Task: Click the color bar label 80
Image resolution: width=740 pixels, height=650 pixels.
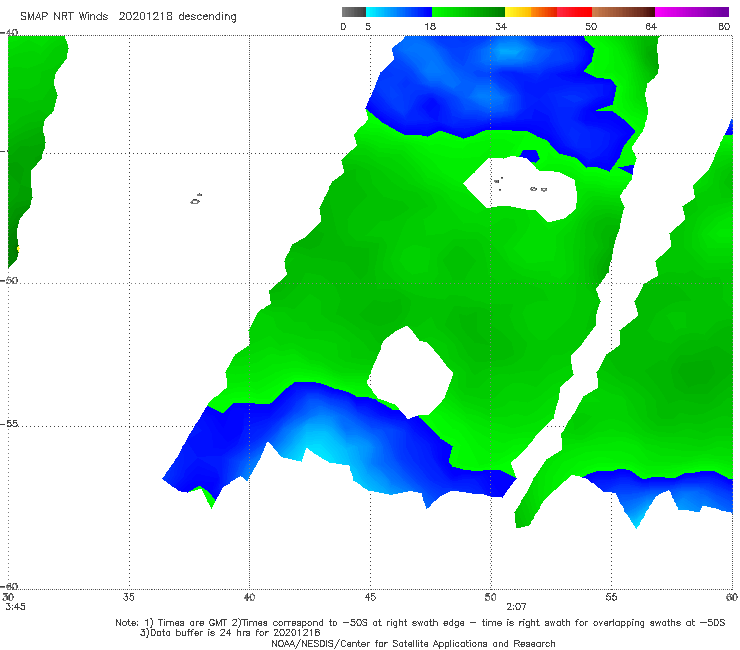Action: pyautogui.click(x=724, y=27)
